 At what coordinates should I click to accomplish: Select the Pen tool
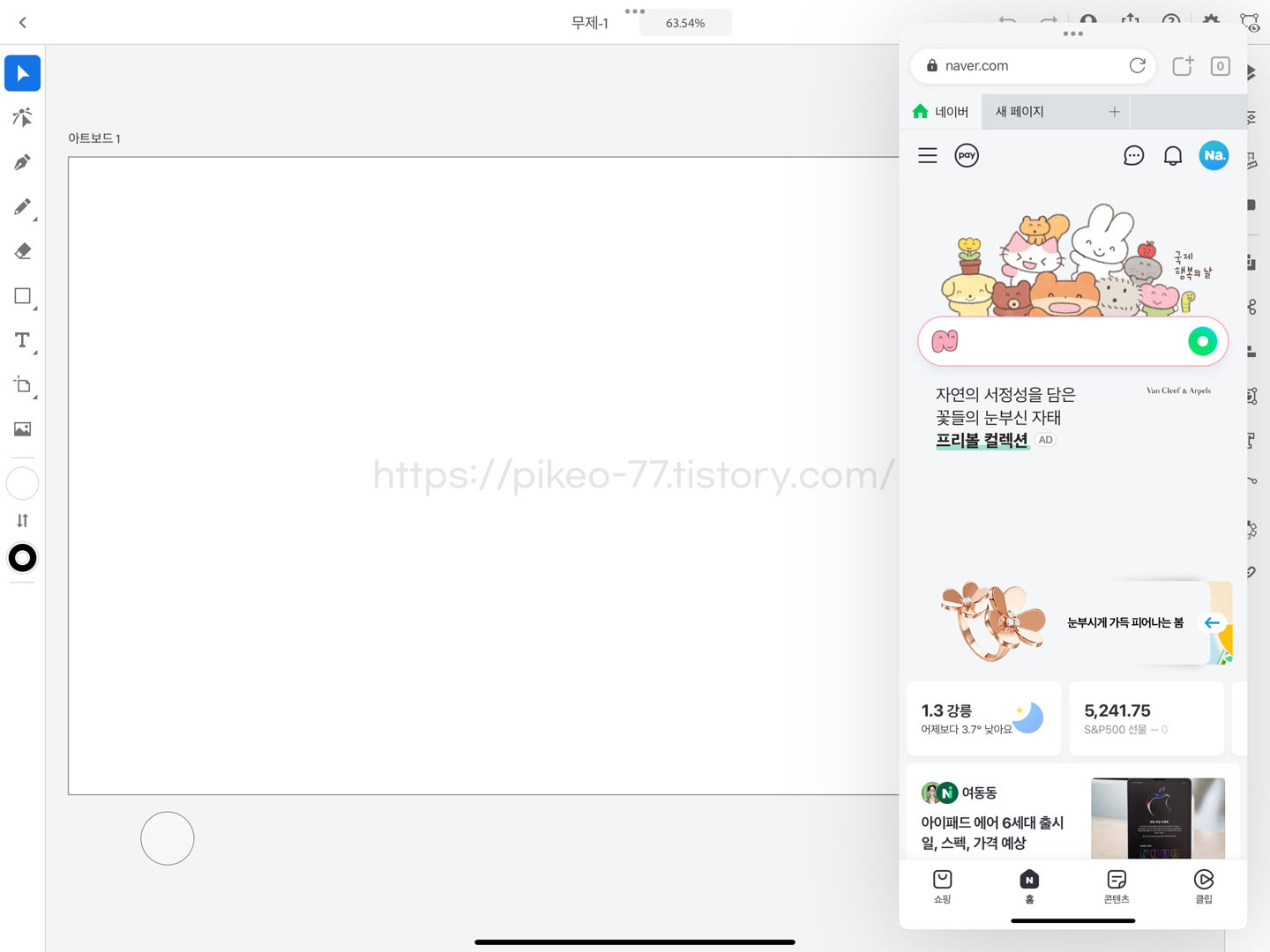tap(22, 162)
